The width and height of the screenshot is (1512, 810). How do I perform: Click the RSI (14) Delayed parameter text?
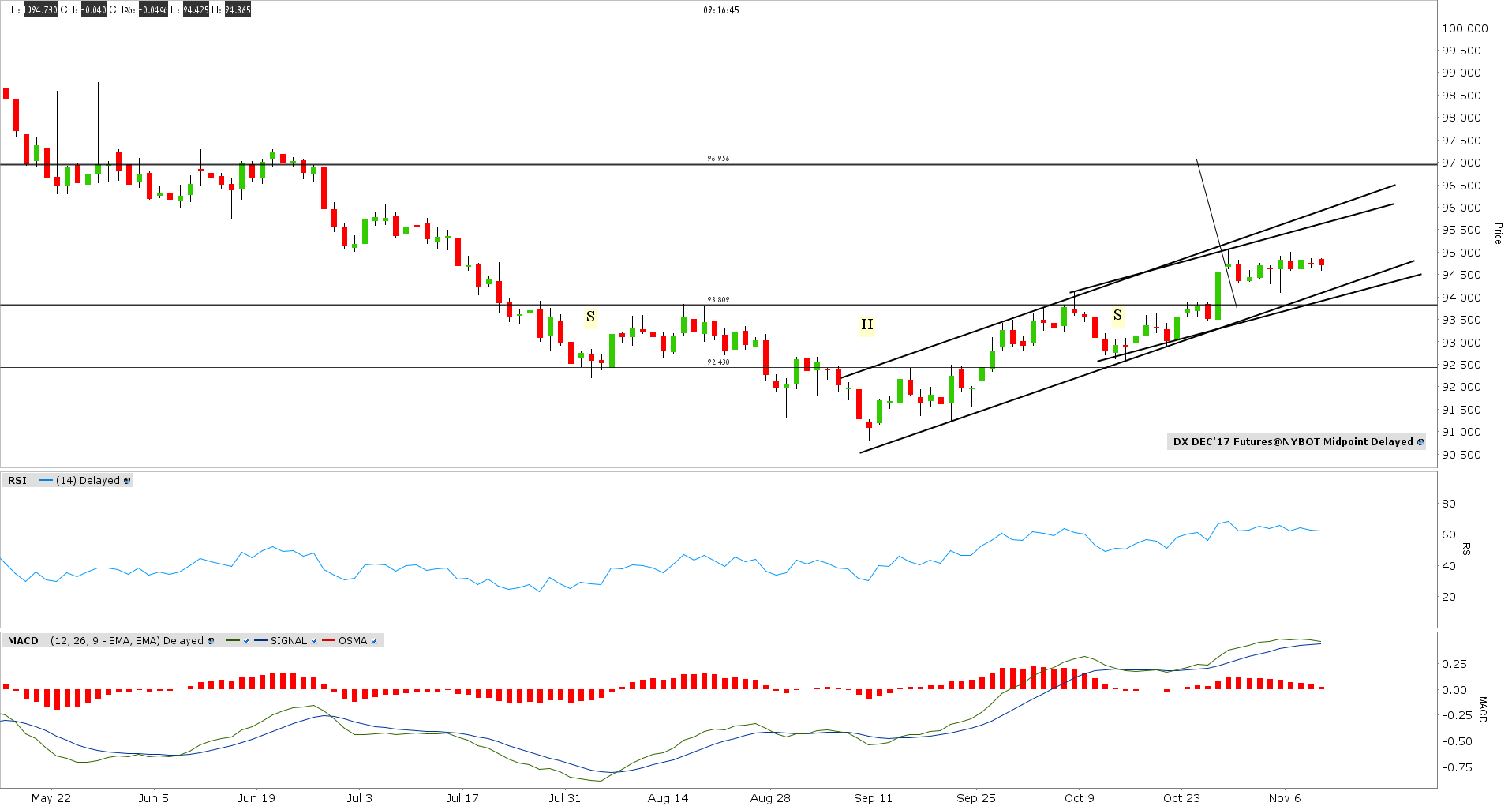coord(88,481)
